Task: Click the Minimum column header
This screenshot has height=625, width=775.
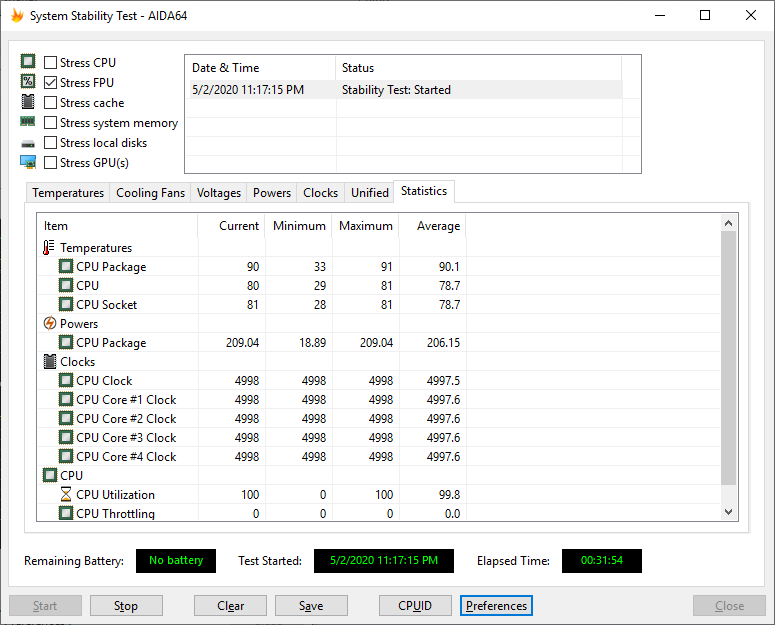Action: (x=299, y=226)
